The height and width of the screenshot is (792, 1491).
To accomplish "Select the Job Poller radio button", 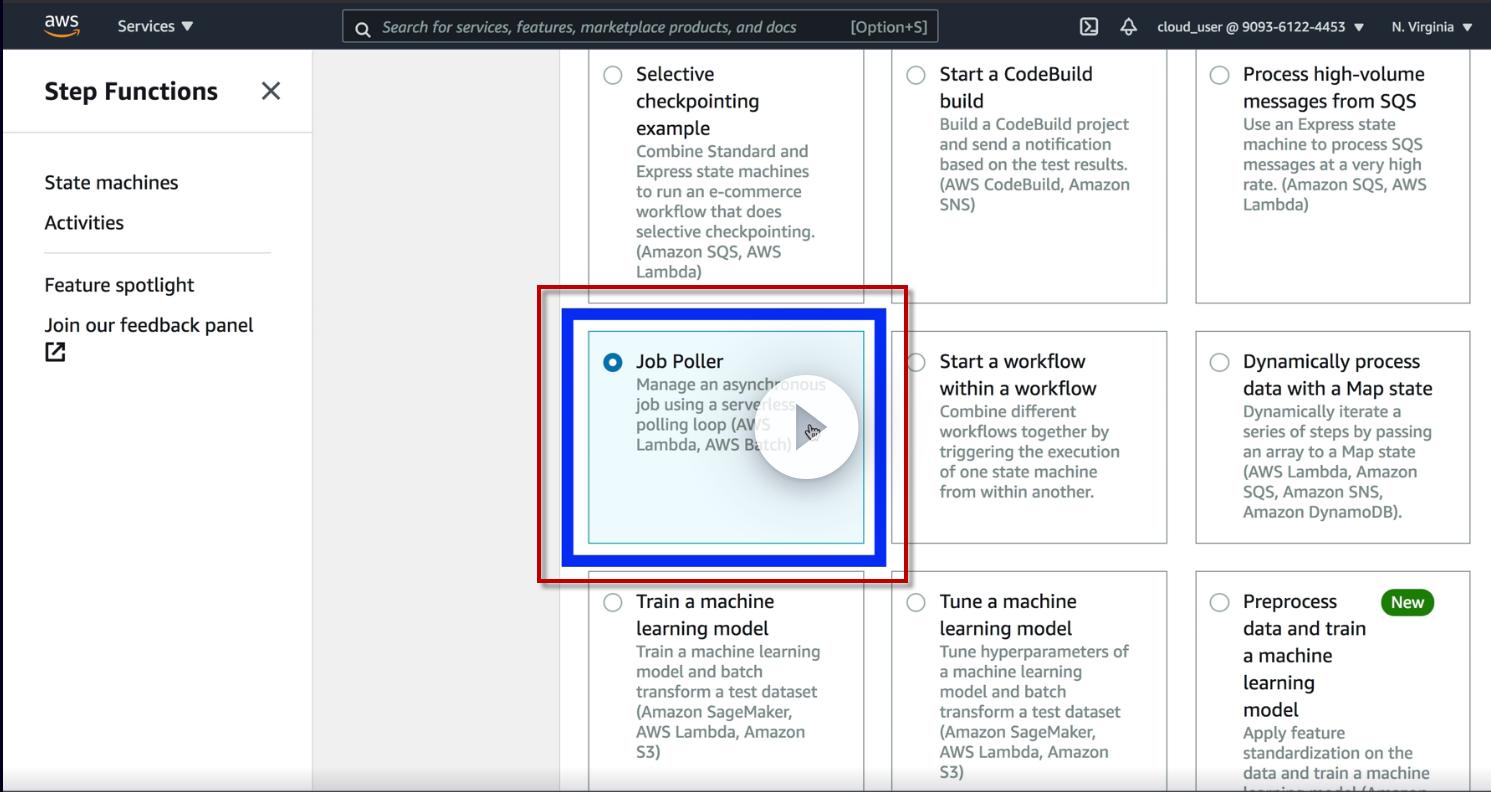I will 613,362.
